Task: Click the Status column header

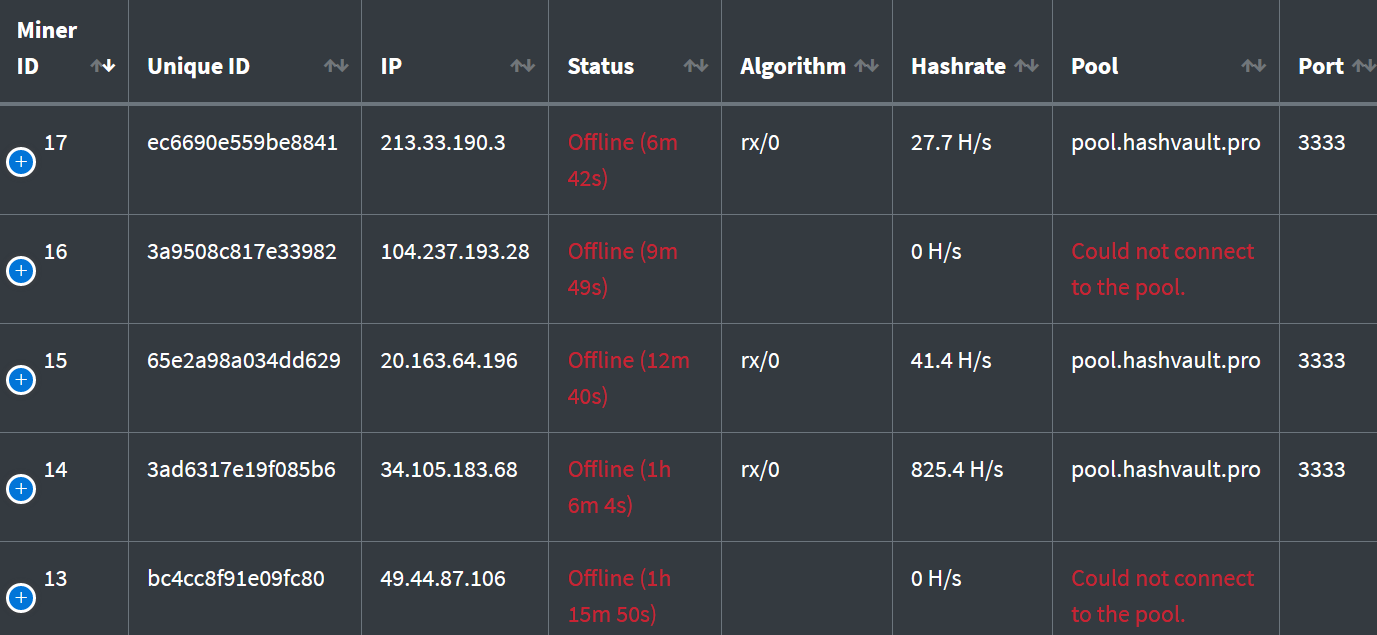Action: coord(600,66)
